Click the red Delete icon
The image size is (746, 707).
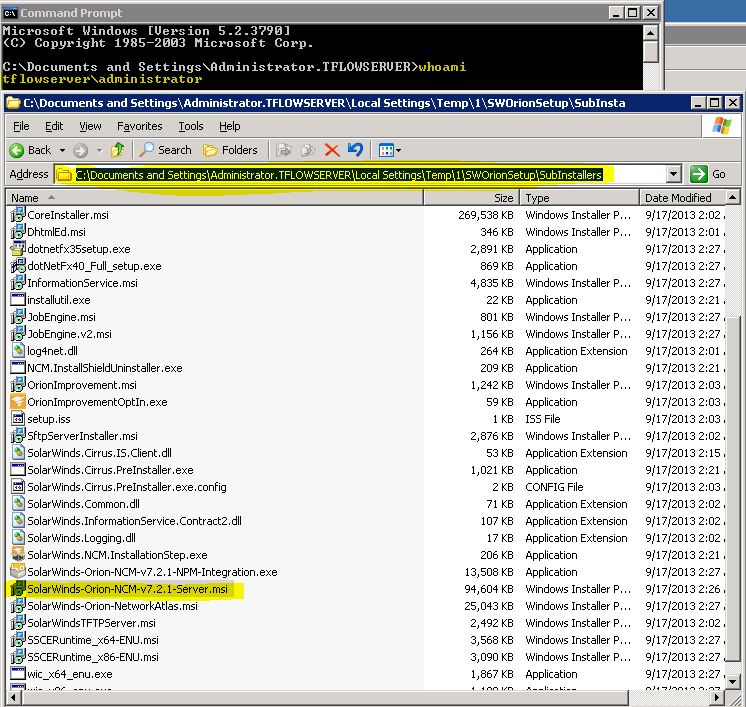point(332,150)
